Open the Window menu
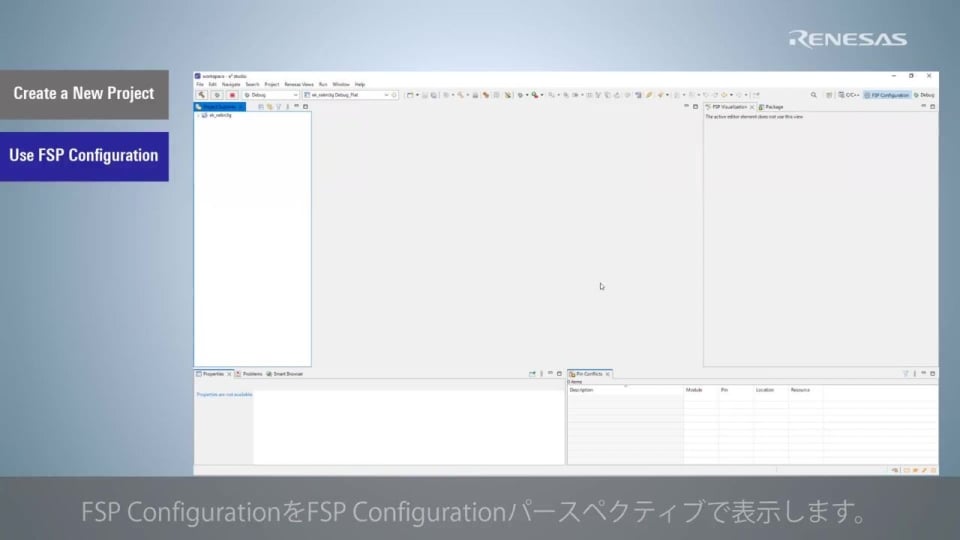Viewport: 960px width, 540px height. coord(341,84)
